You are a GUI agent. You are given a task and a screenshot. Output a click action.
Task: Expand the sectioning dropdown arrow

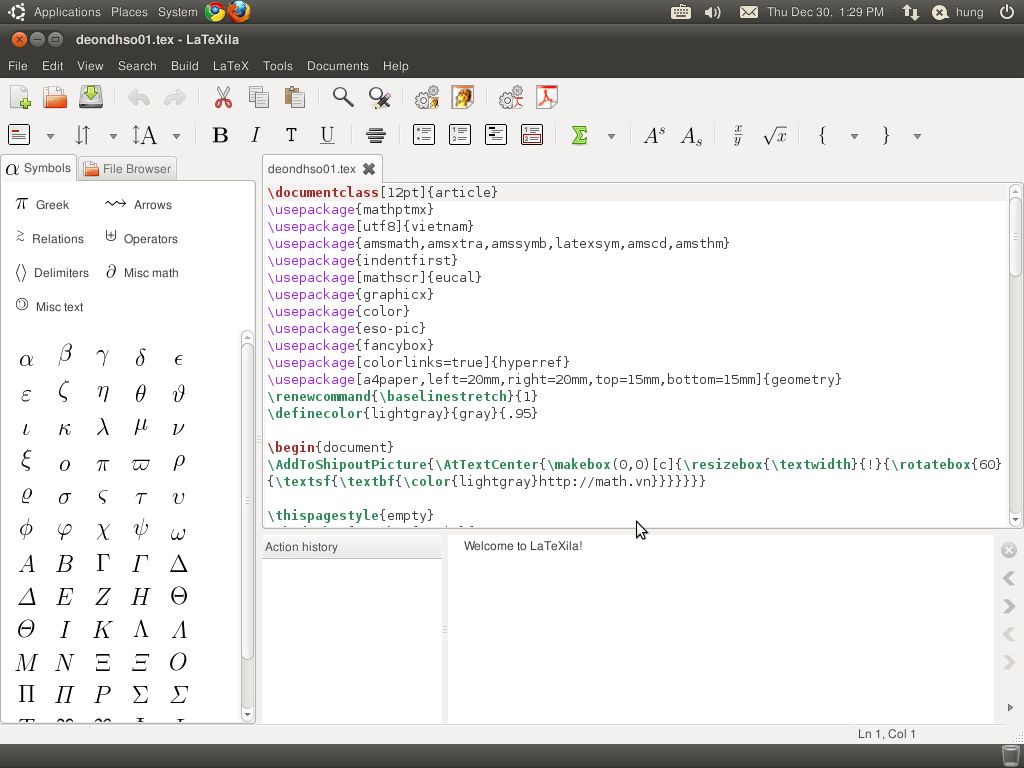[x=50, y=136]
